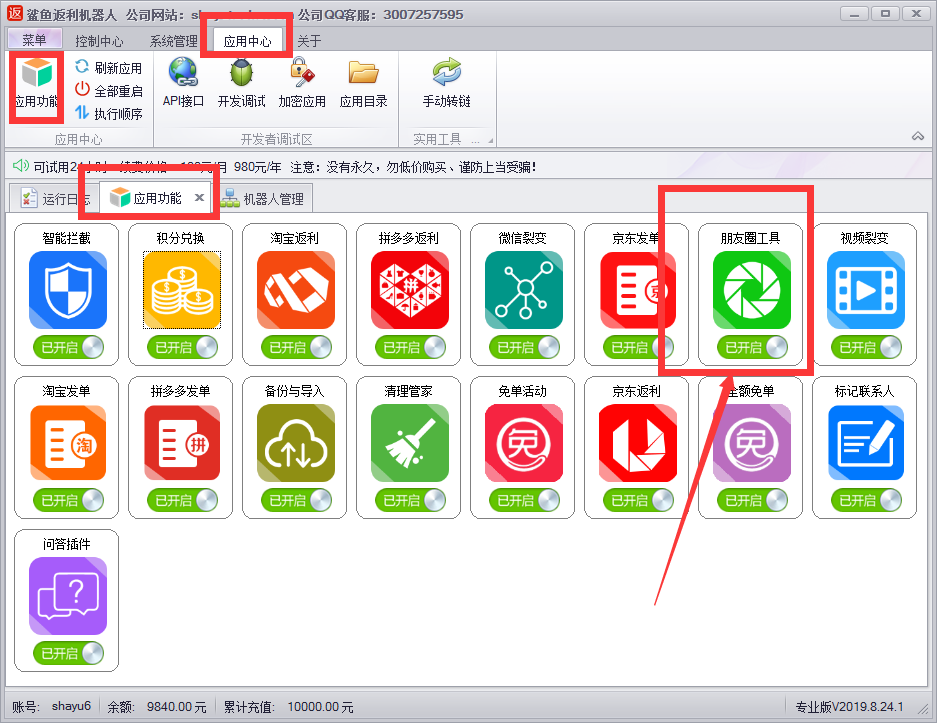Open the 淘宝返利 app icon

[x=296, y=290]
